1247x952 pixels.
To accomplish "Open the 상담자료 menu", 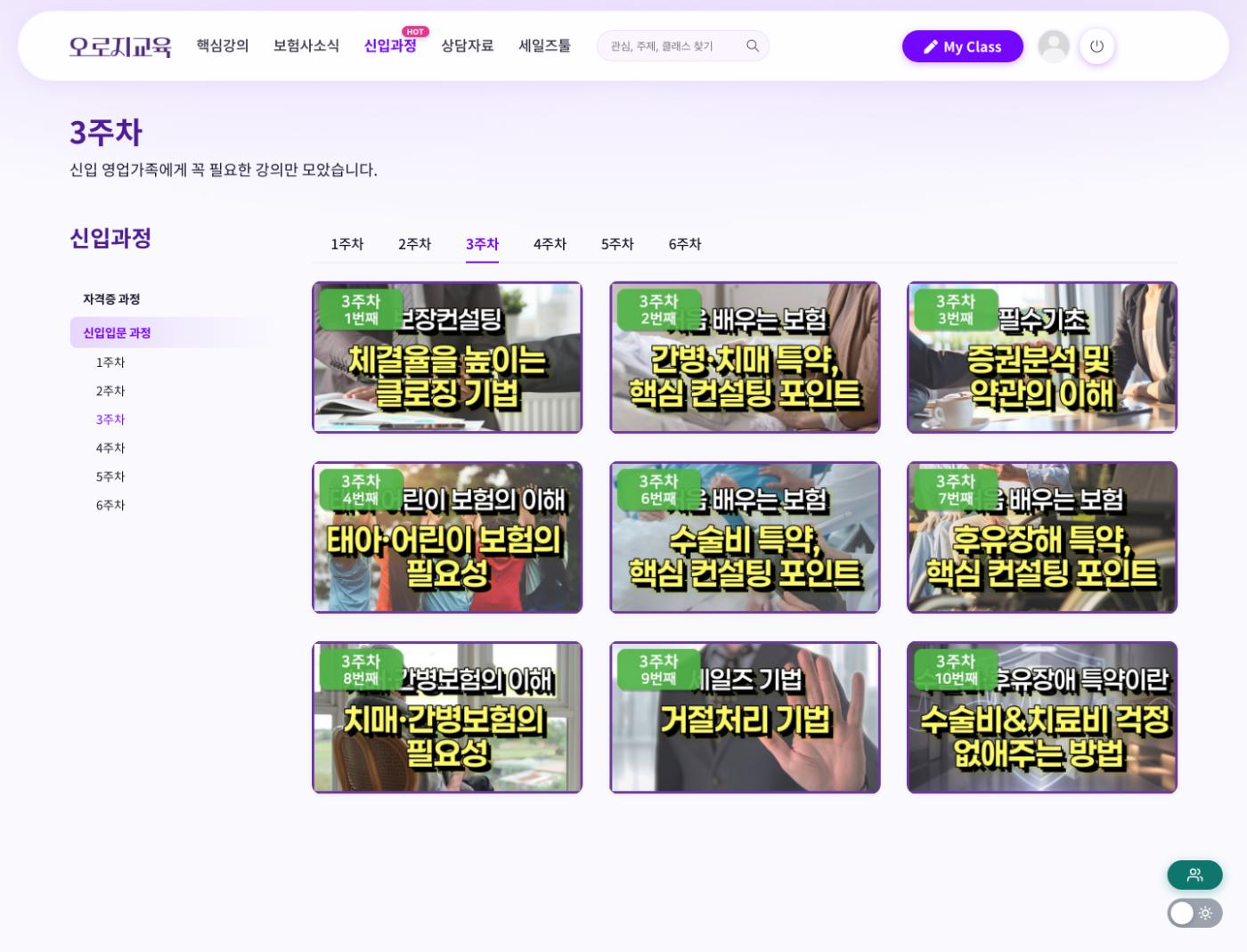I will [x=468, y=45].
